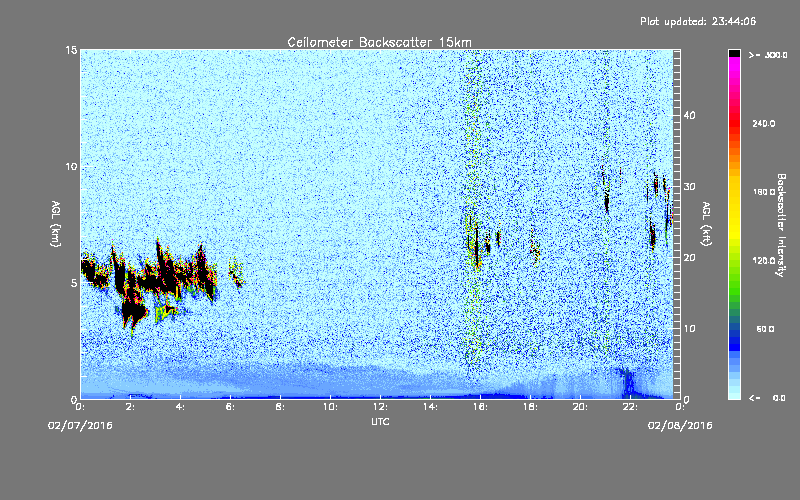Click the '20:' hour tick on time axis
Image resolution: width=800 pixels, height=500 pixels.
point(580,407)
